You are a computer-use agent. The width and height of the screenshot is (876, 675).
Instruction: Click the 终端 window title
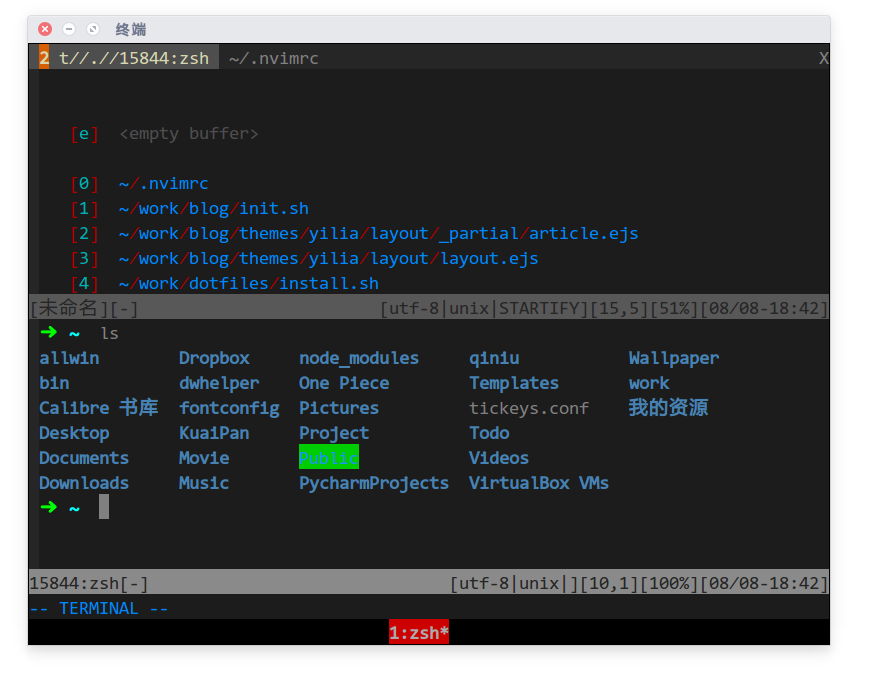(x=131, y=29)
